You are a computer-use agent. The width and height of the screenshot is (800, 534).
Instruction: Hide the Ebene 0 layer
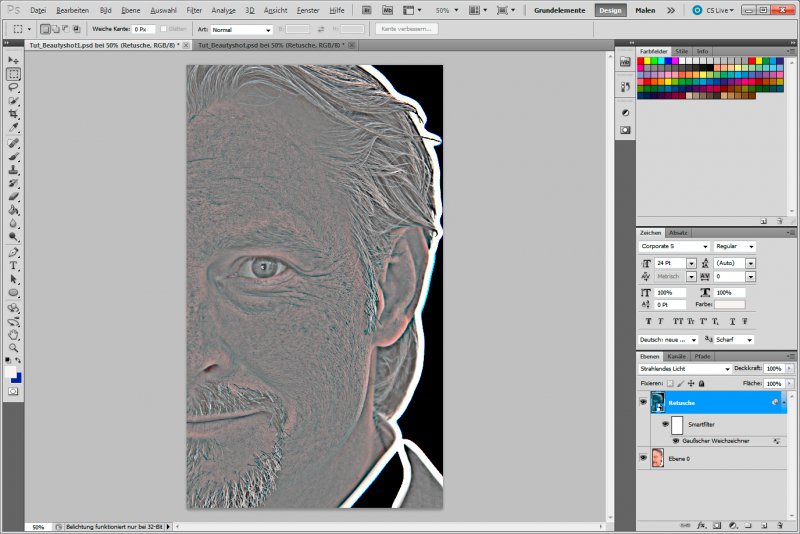(x=643, y=458)
